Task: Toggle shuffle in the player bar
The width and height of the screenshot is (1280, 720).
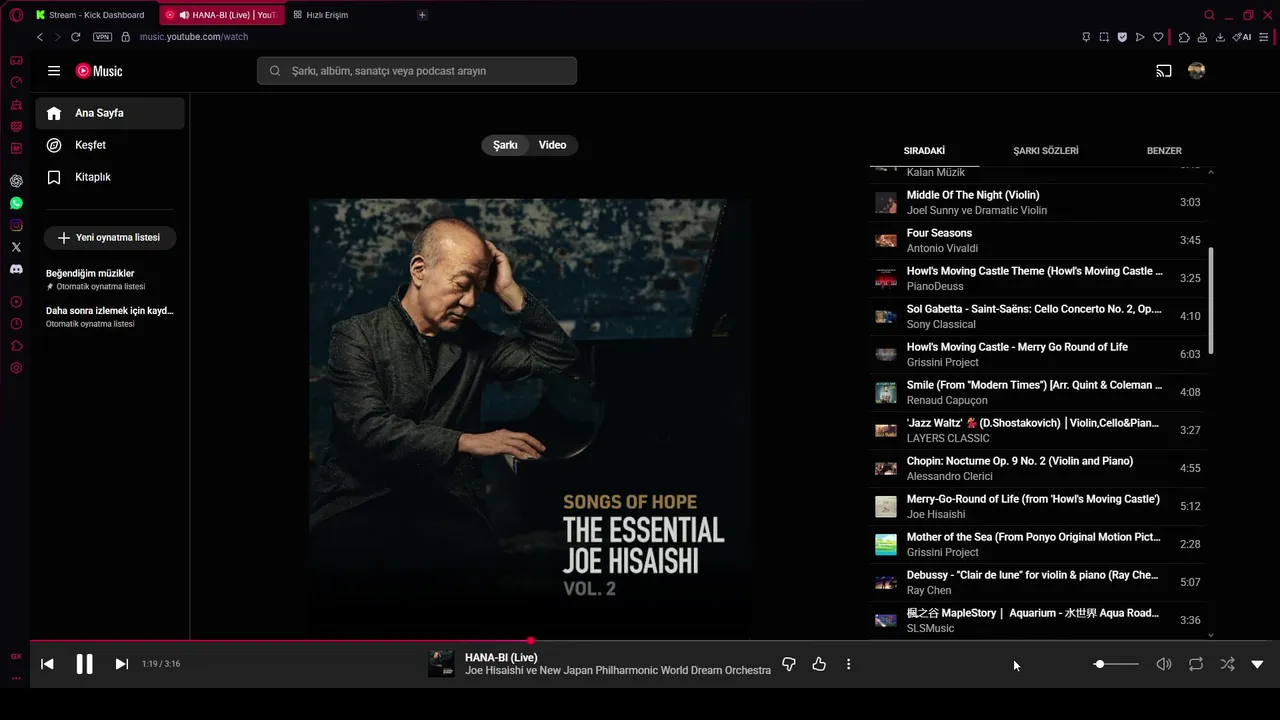Action: (1227, 664)
